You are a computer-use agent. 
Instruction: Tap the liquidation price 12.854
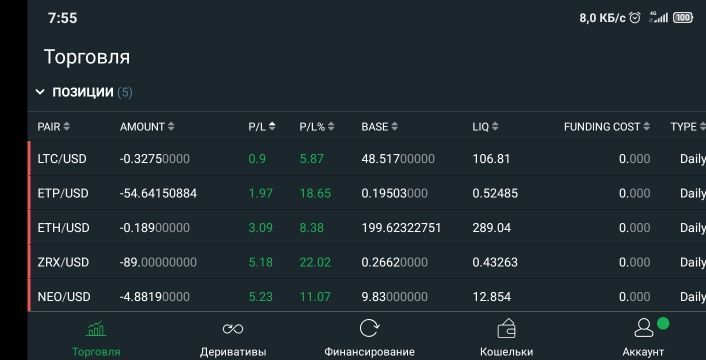pos(492,297)
